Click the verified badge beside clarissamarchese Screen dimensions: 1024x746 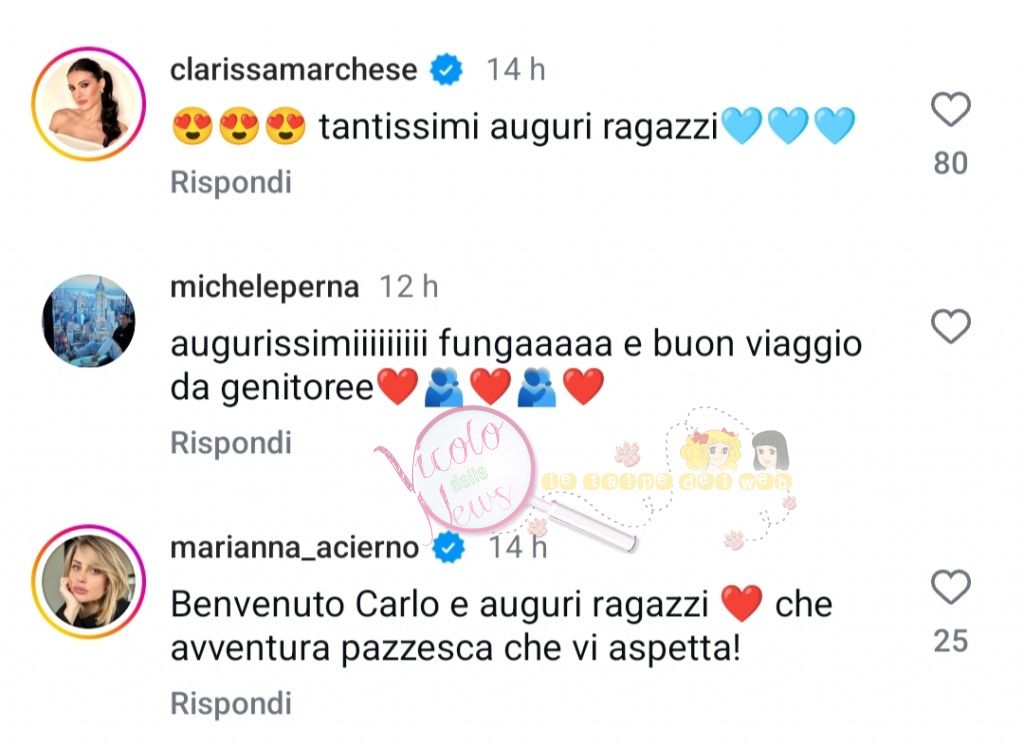coord(446,69)
